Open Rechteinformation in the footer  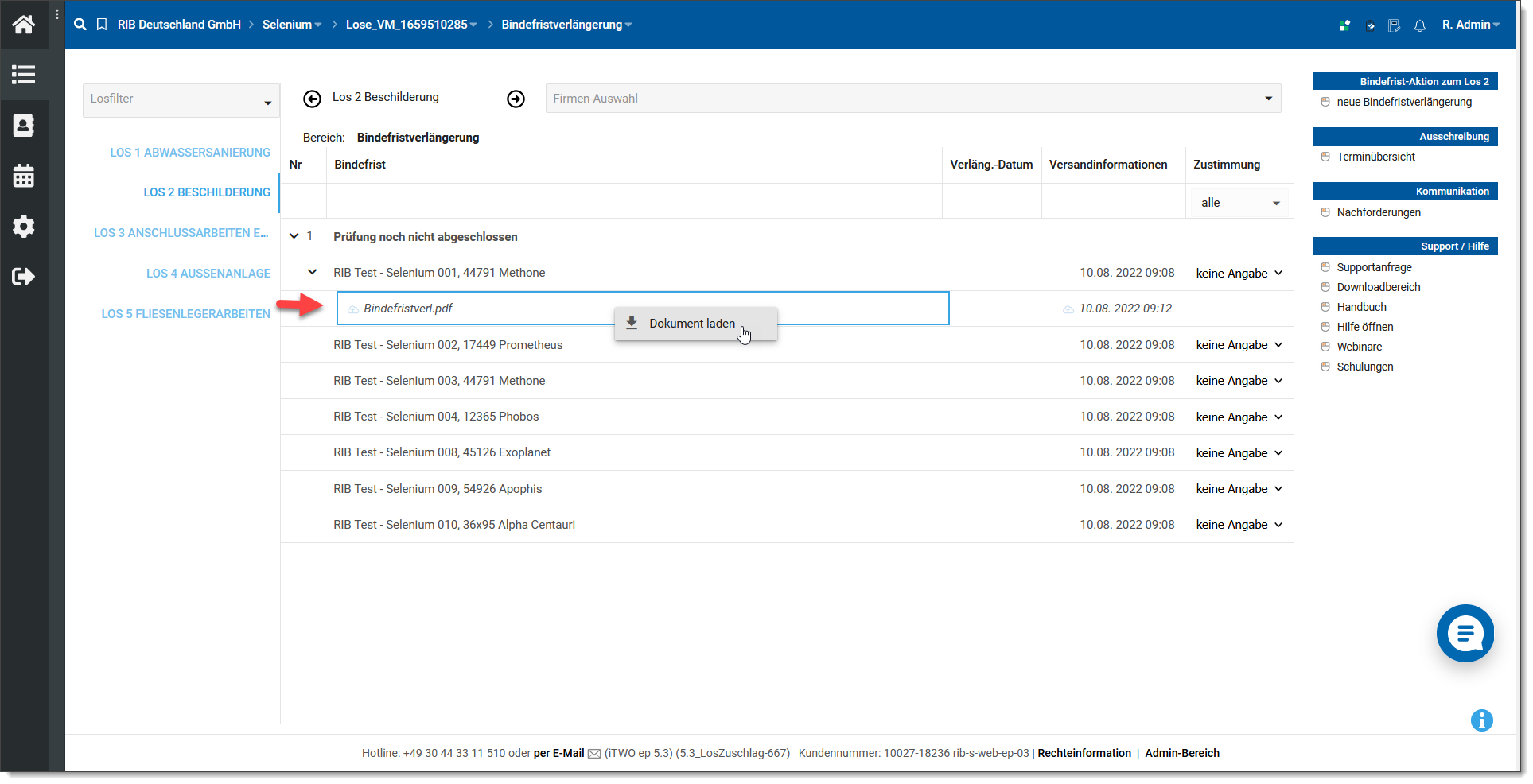1084,753
